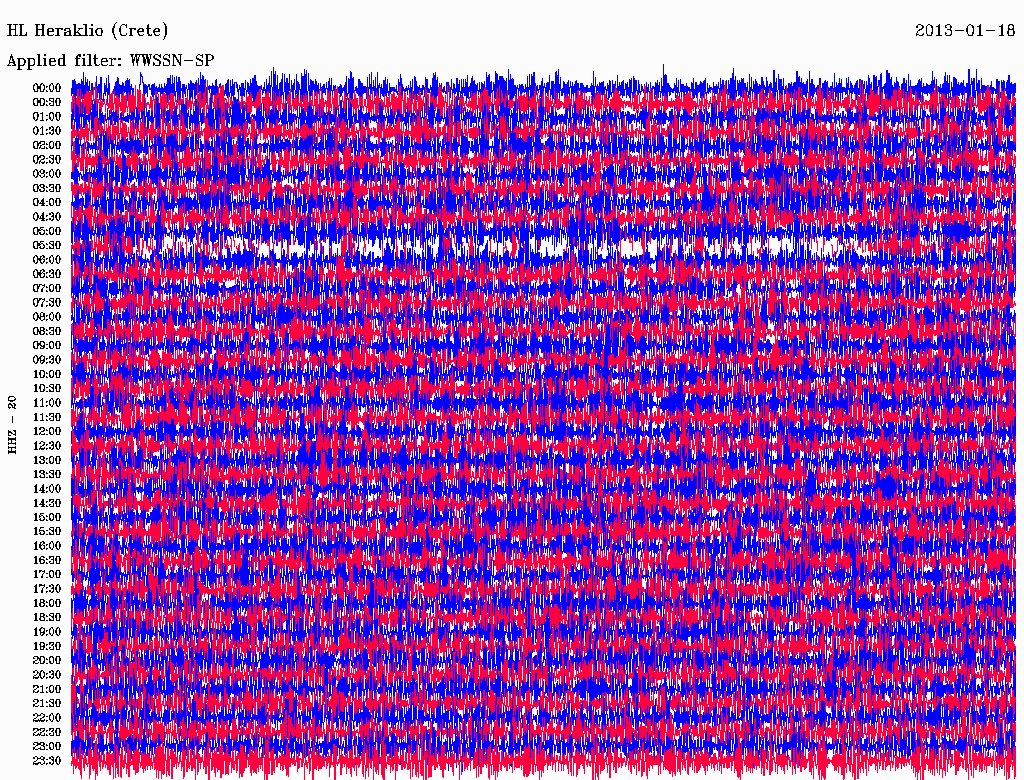Select the 17:30 time row label
1024x780 pixels.
[47, 589]
